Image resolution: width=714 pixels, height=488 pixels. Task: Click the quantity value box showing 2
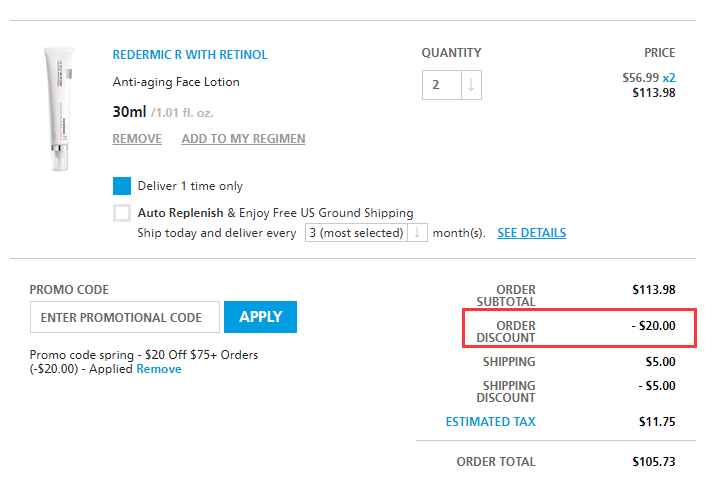tap(441, 85)
